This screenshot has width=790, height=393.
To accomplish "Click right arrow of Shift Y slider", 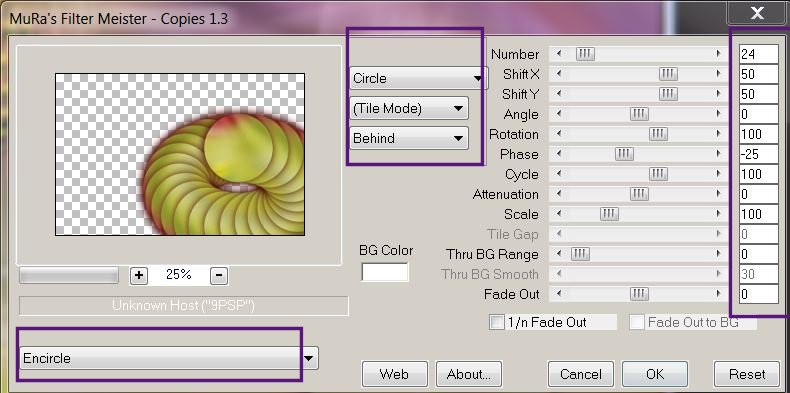I will click(x=718, y=94).
